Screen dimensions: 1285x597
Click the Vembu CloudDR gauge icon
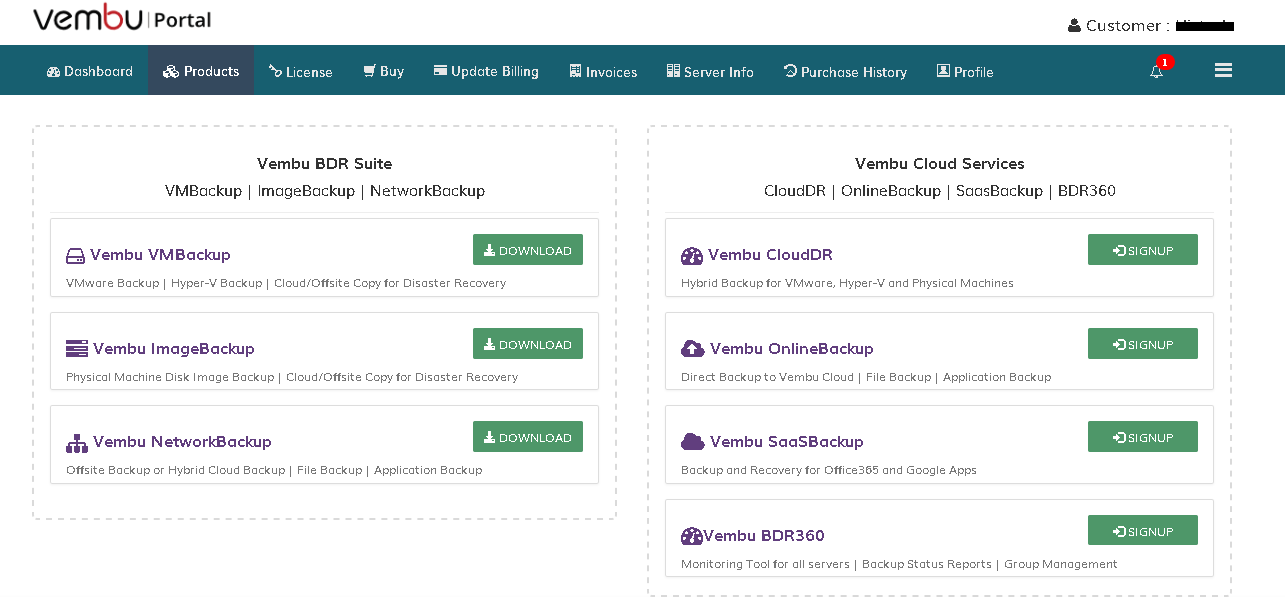[x=692, y=256]
